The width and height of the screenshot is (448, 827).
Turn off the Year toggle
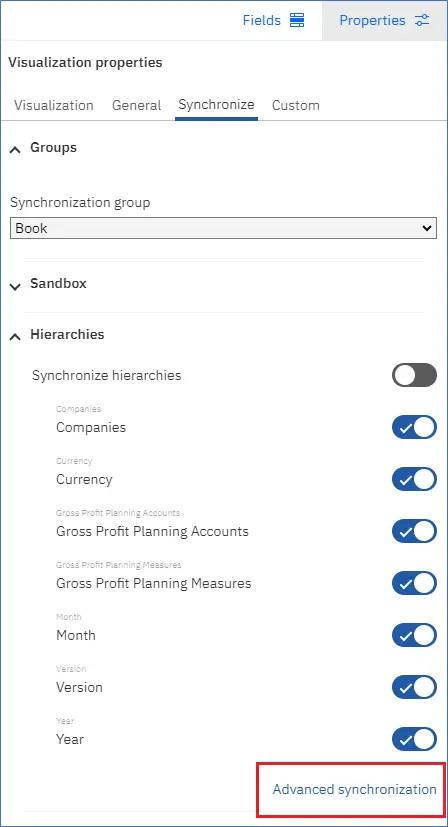414,739
